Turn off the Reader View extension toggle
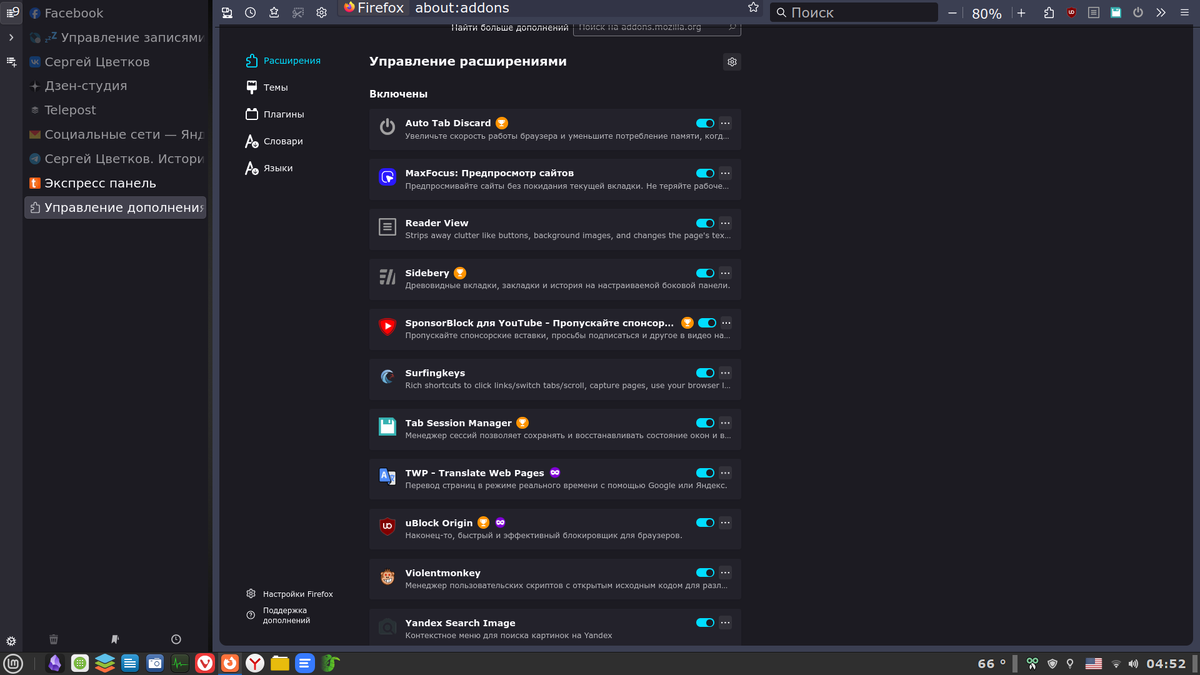The image size is (1200, 675). (705, 223)
